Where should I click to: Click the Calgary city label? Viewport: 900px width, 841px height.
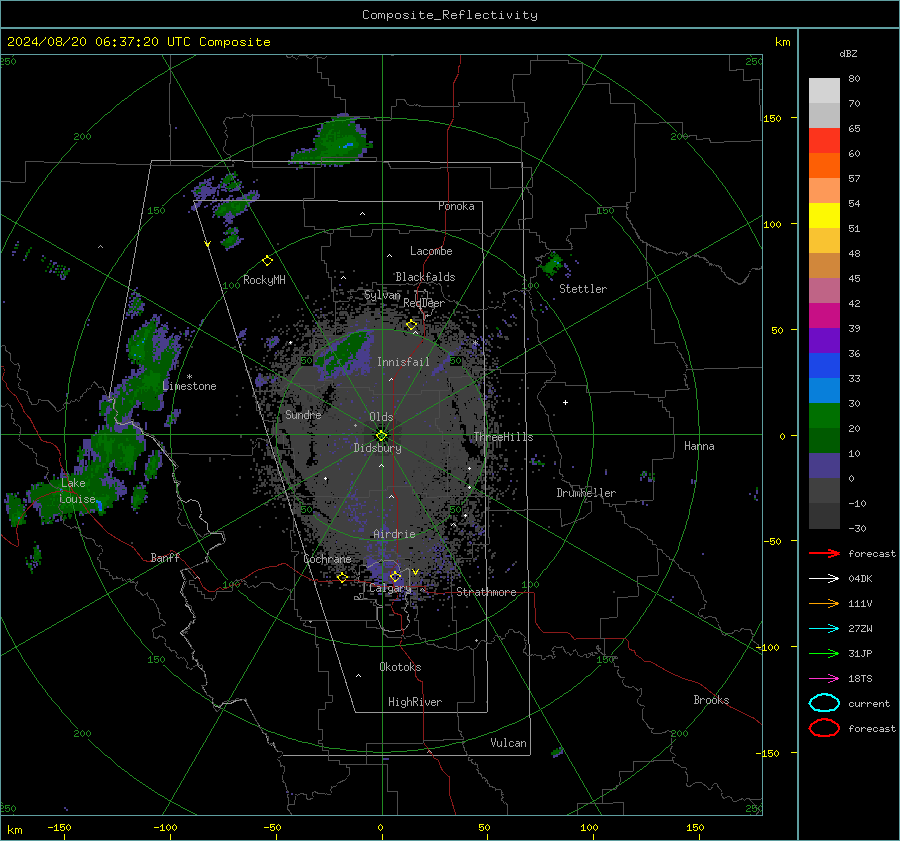[390, 588]
